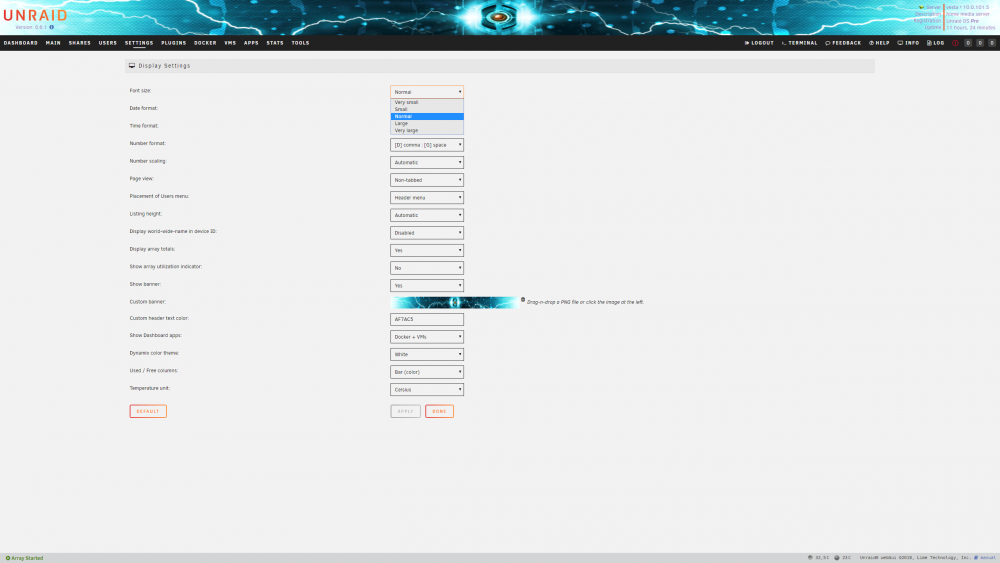Collapse the Font size dropdown
The image size is (1000, 563).
pos(427,92)
